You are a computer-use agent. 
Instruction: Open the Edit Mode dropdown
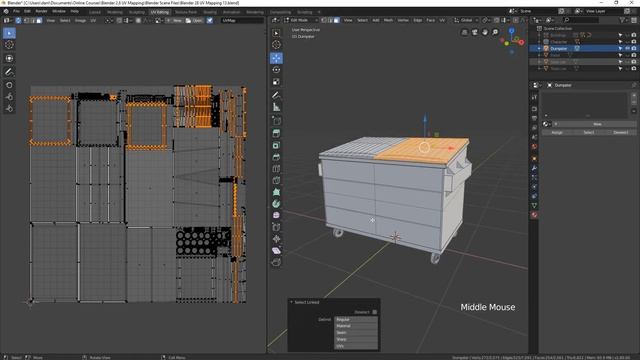301,20
